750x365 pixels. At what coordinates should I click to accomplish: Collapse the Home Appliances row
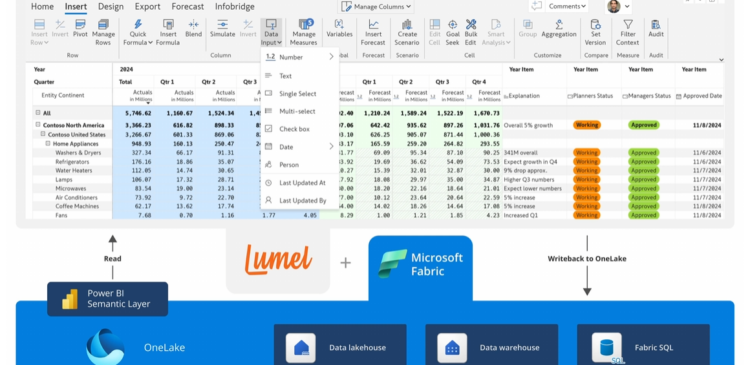48,144
